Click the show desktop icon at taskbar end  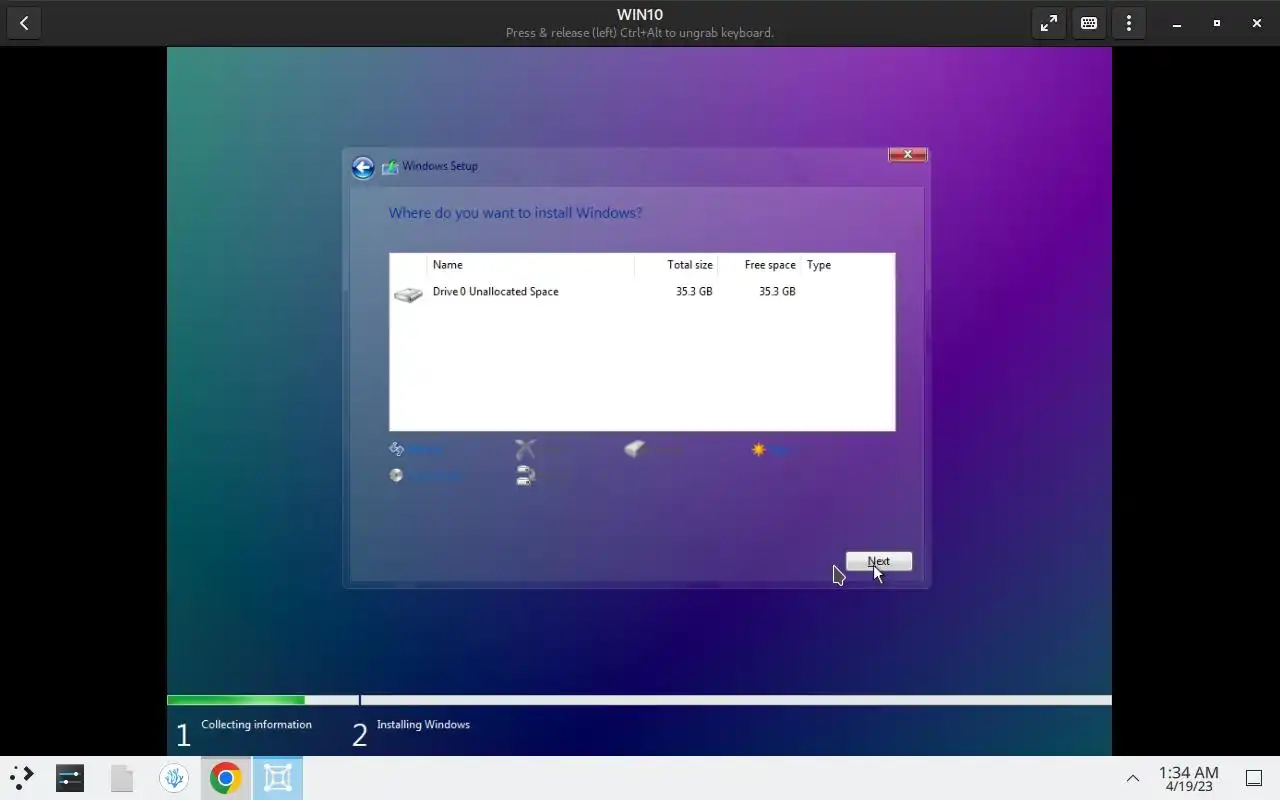click(x=1254, y=778)
